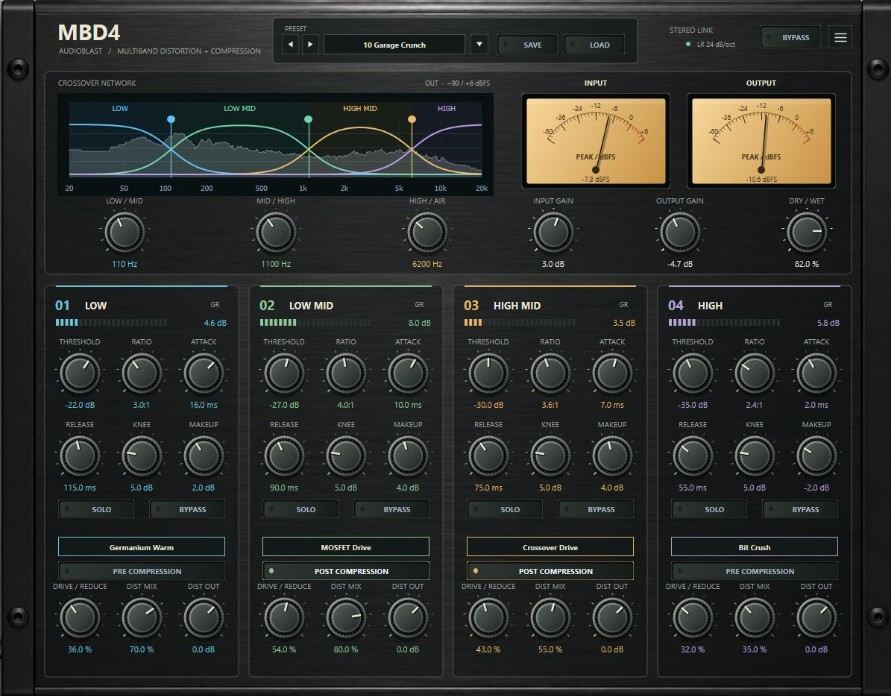Go to the next preset arrow
This screenshot has width=891, height=696.
pyautogui.click(x=310, y=44)
